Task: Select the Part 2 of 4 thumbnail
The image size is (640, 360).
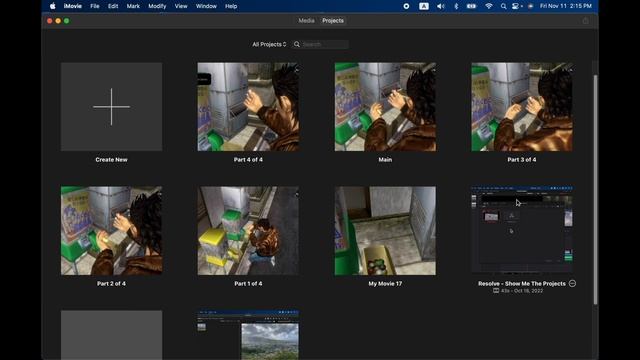Action: pos(111,231)
